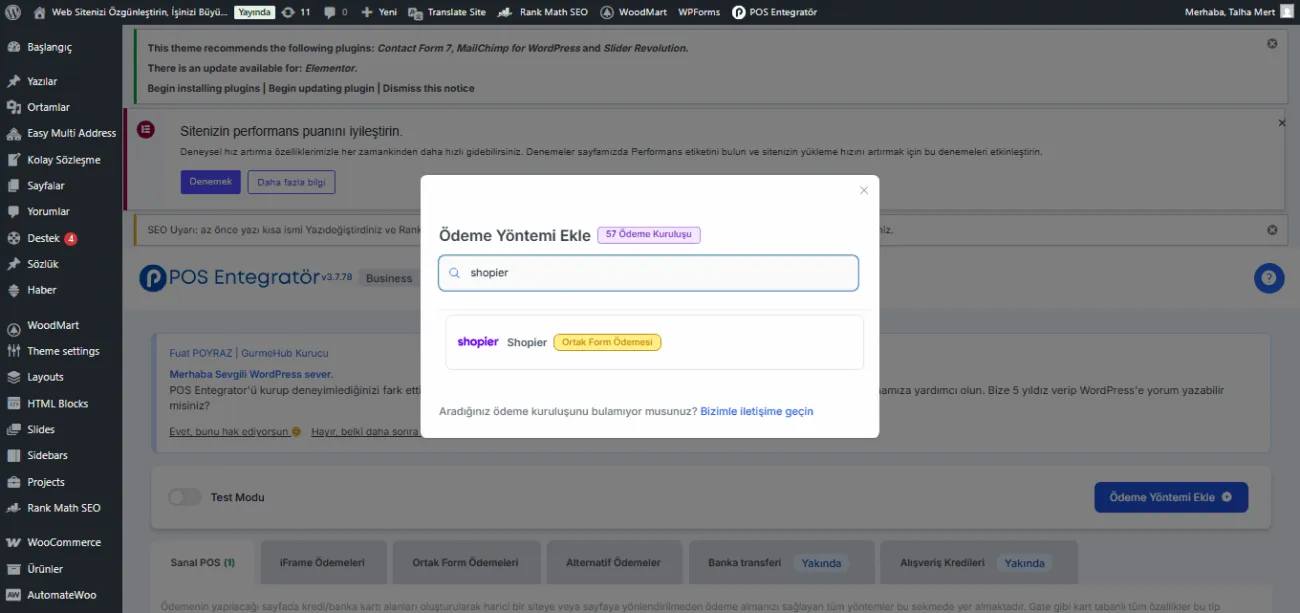
Task: Click the Ortak Form Ödemesi badge
Action: point(607,342)
